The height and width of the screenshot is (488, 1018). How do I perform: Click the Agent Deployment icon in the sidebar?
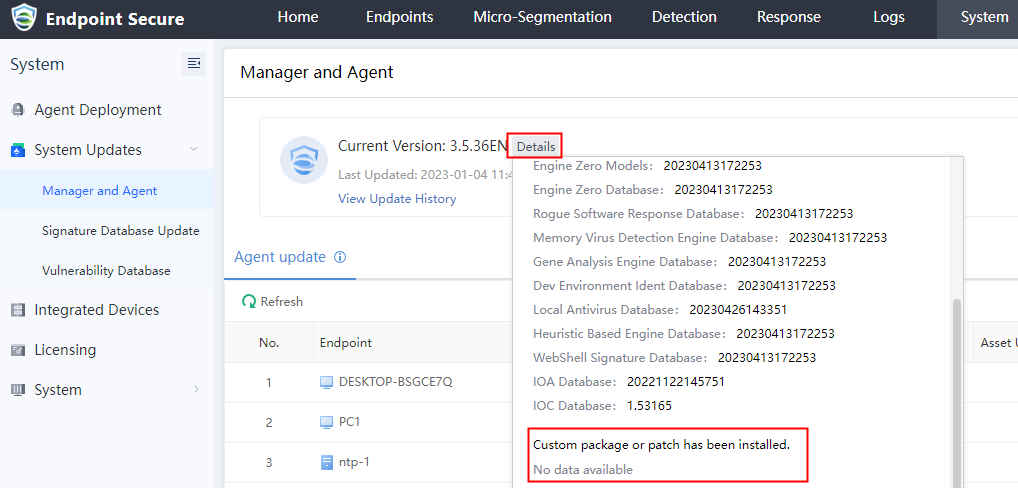(17, 110)
